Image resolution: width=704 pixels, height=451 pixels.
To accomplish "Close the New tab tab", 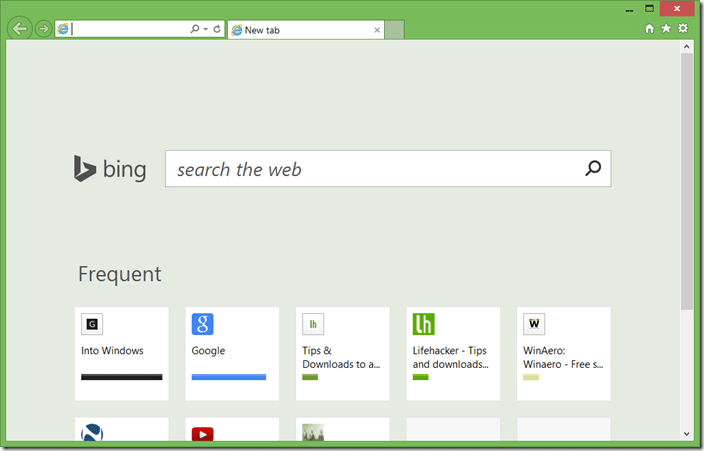I will click(377, 30).
